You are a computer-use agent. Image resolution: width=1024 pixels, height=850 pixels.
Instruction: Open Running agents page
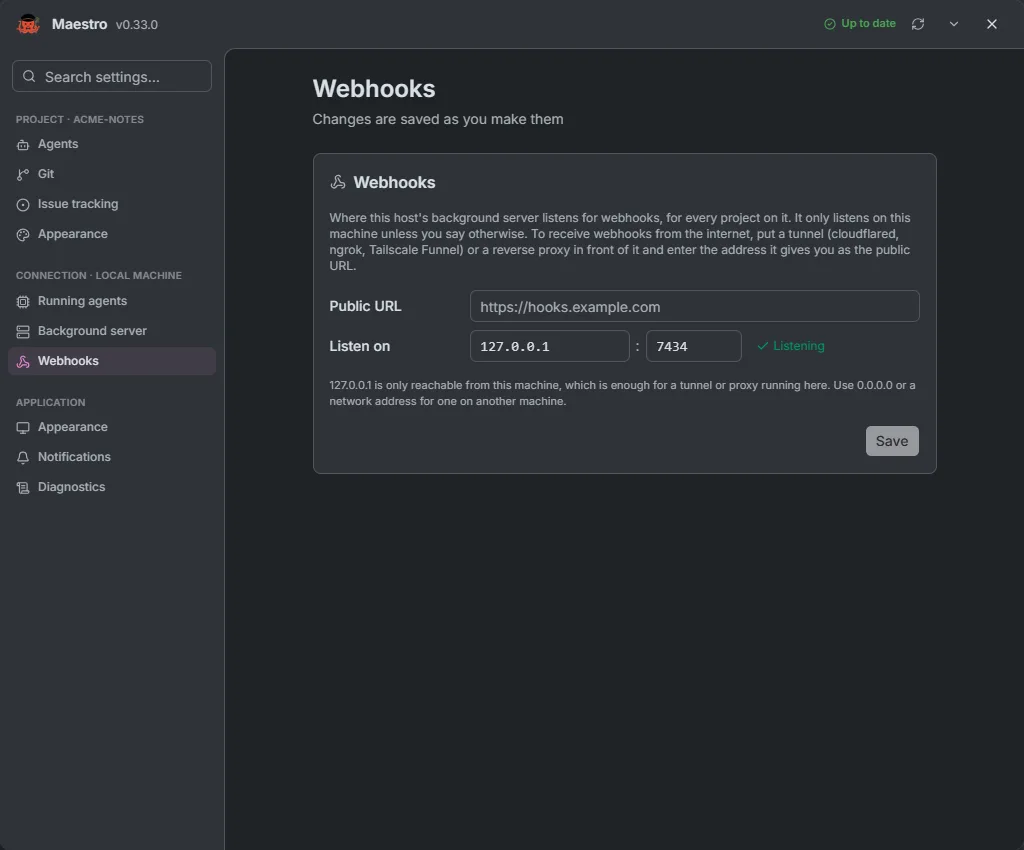[x=112, y=302]
